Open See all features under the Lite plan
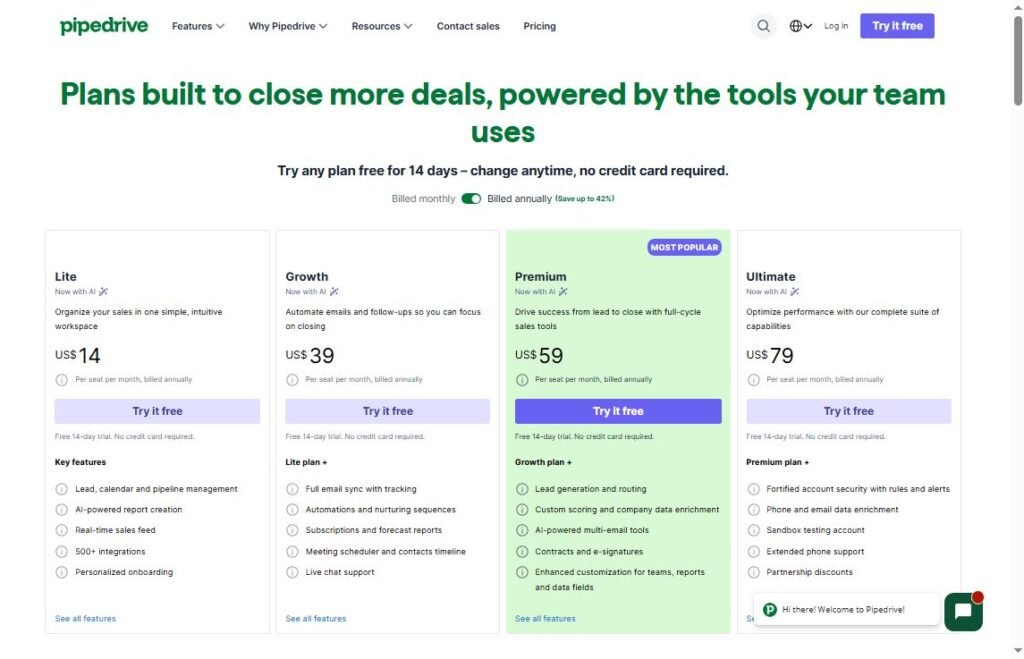Image resolution: width=1024 pixels, height=659 pixels. click(x=85, y=618)
